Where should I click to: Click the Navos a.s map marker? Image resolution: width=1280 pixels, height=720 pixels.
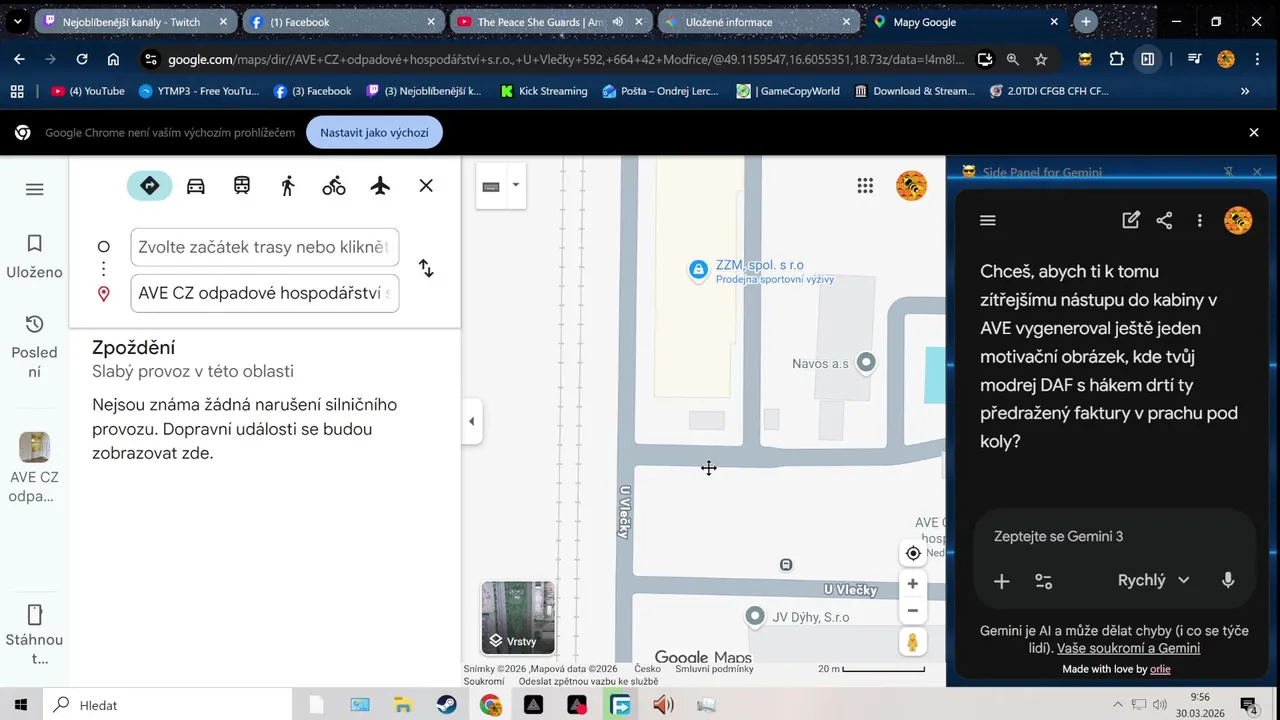pos(866,362)
